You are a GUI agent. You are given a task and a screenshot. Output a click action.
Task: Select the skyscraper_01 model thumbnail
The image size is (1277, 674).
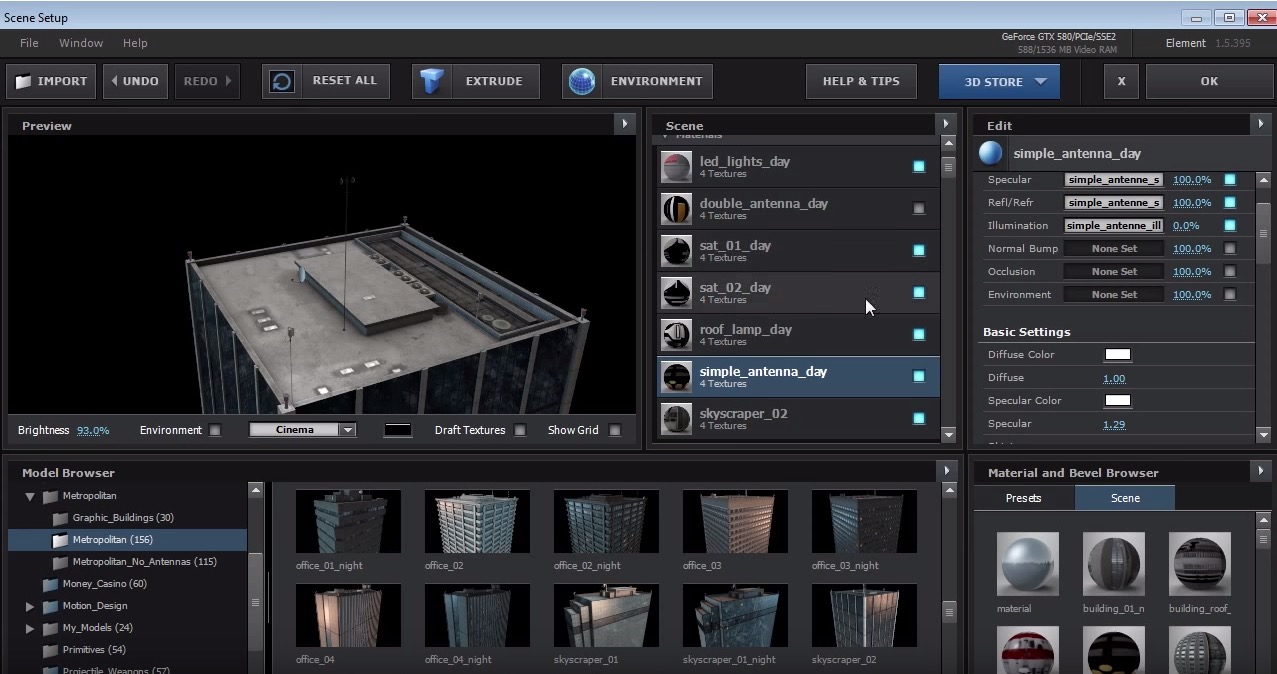(x=605, y=615)
